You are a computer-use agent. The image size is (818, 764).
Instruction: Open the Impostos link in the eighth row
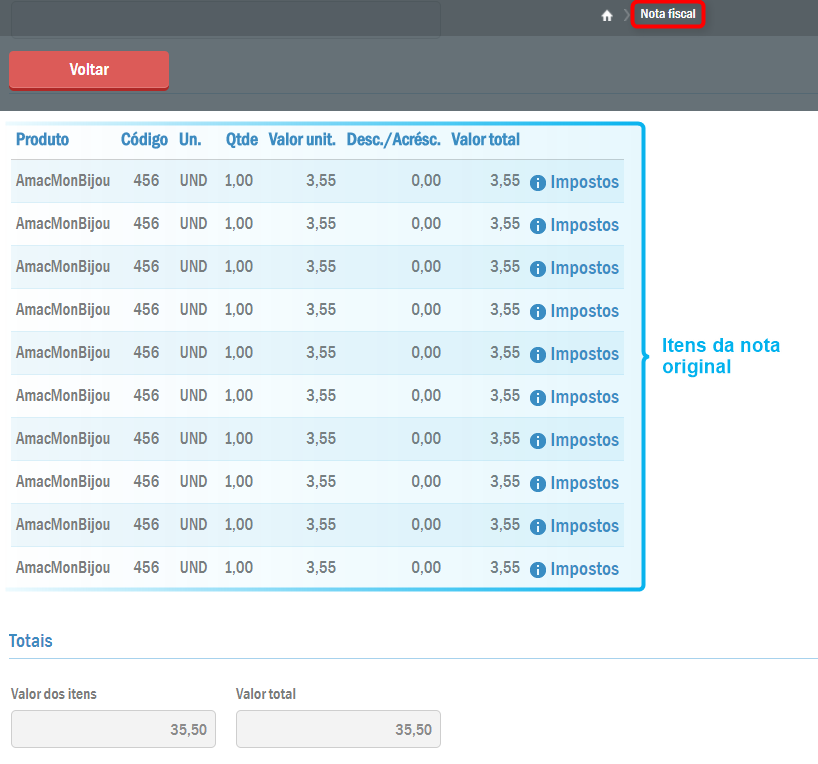click(584, 483)
